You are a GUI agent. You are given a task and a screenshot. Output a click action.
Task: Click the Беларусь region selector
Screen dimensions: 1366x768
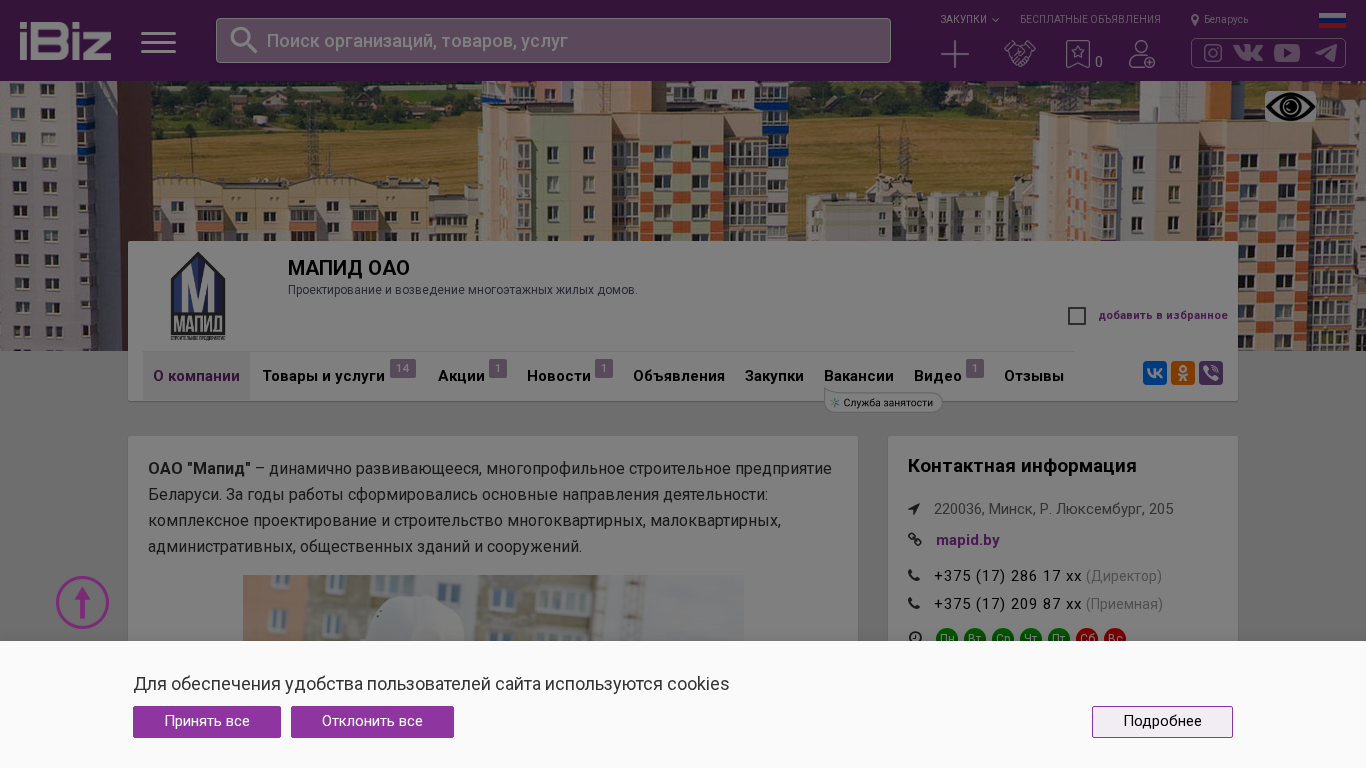pyautogui.click(x=1226, y=20)
